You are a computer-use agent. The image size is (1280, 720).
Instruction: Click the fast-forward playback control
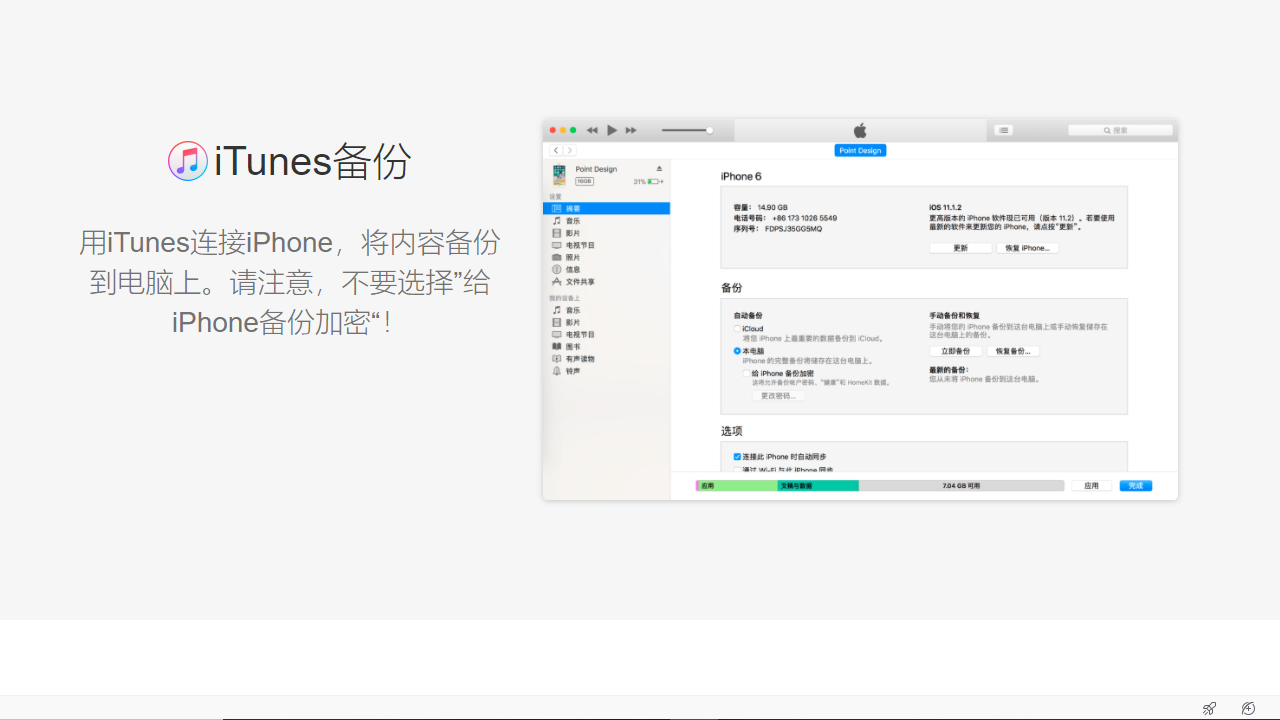(630, 130)
